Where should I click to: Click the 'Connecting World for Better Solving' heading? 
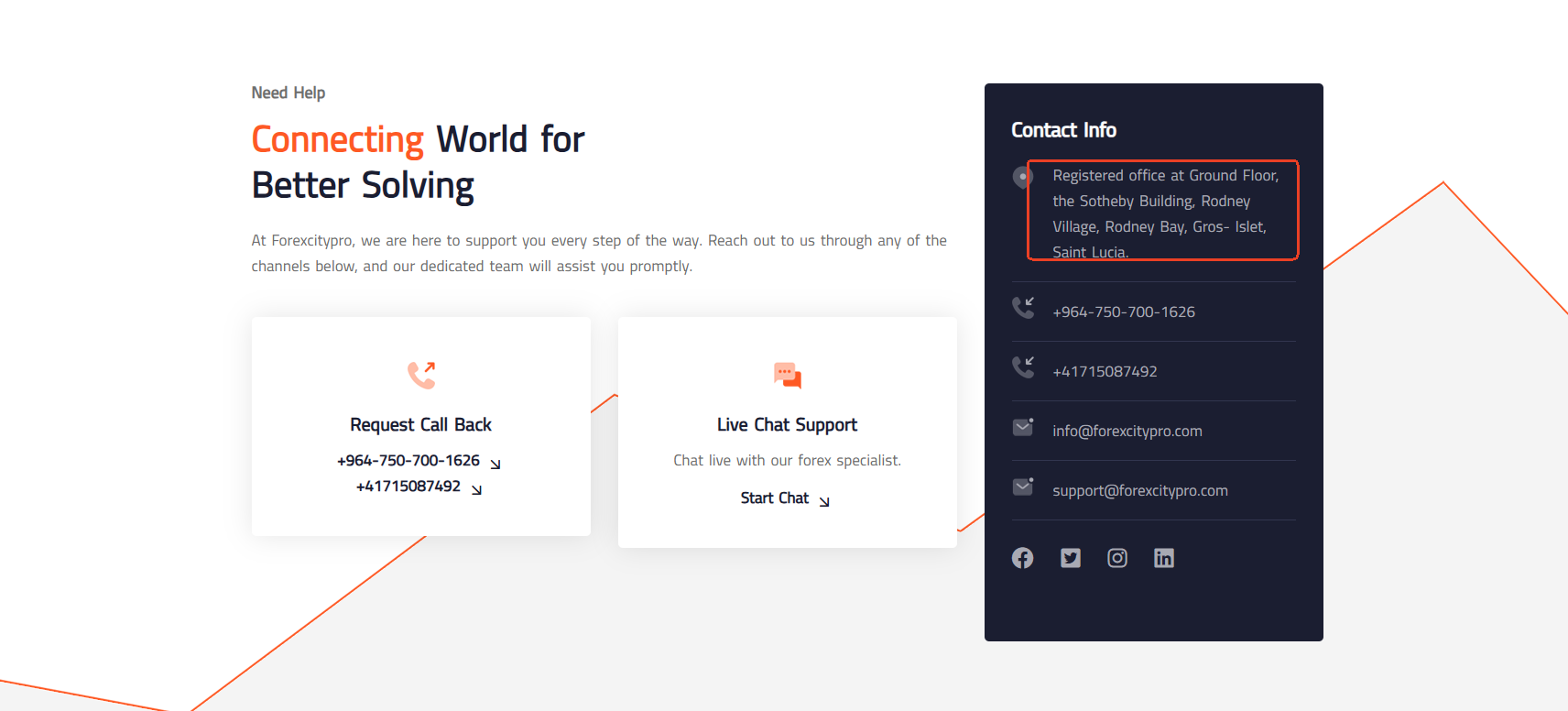[418, 162]
